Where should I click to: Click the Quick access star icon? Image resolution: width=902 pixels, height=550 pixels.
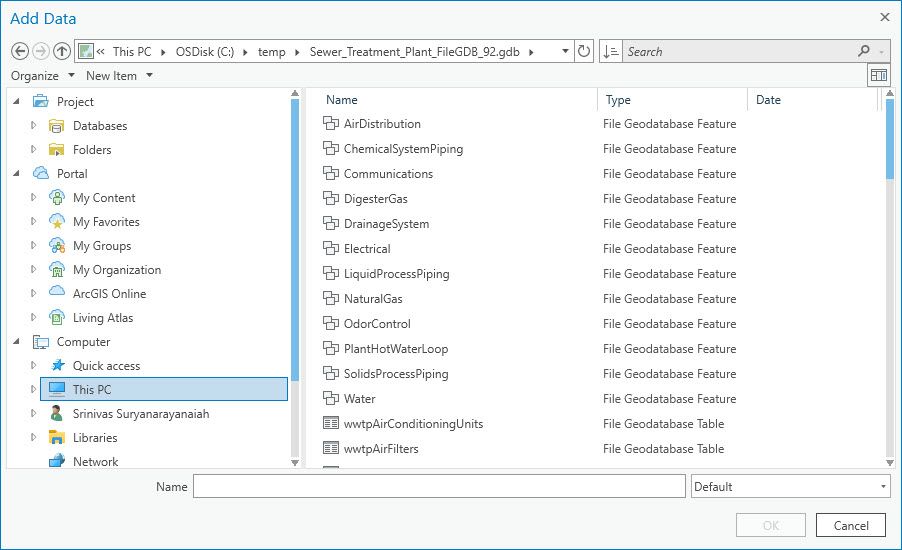(57, 365)
